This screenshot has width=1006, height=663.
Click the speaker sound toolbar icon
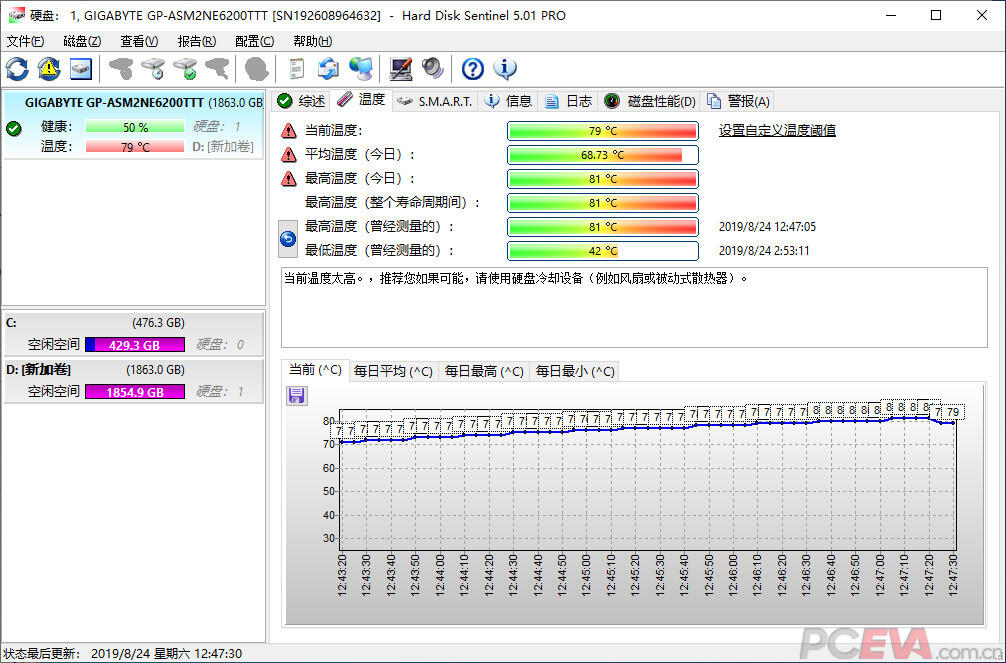point(433,69)
